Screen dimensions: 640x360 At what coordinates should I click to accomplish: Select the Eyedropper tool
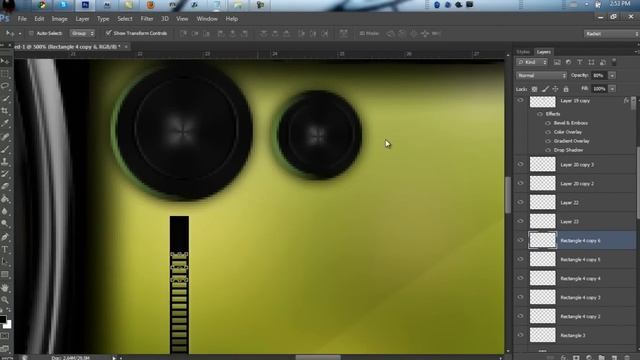5,123
